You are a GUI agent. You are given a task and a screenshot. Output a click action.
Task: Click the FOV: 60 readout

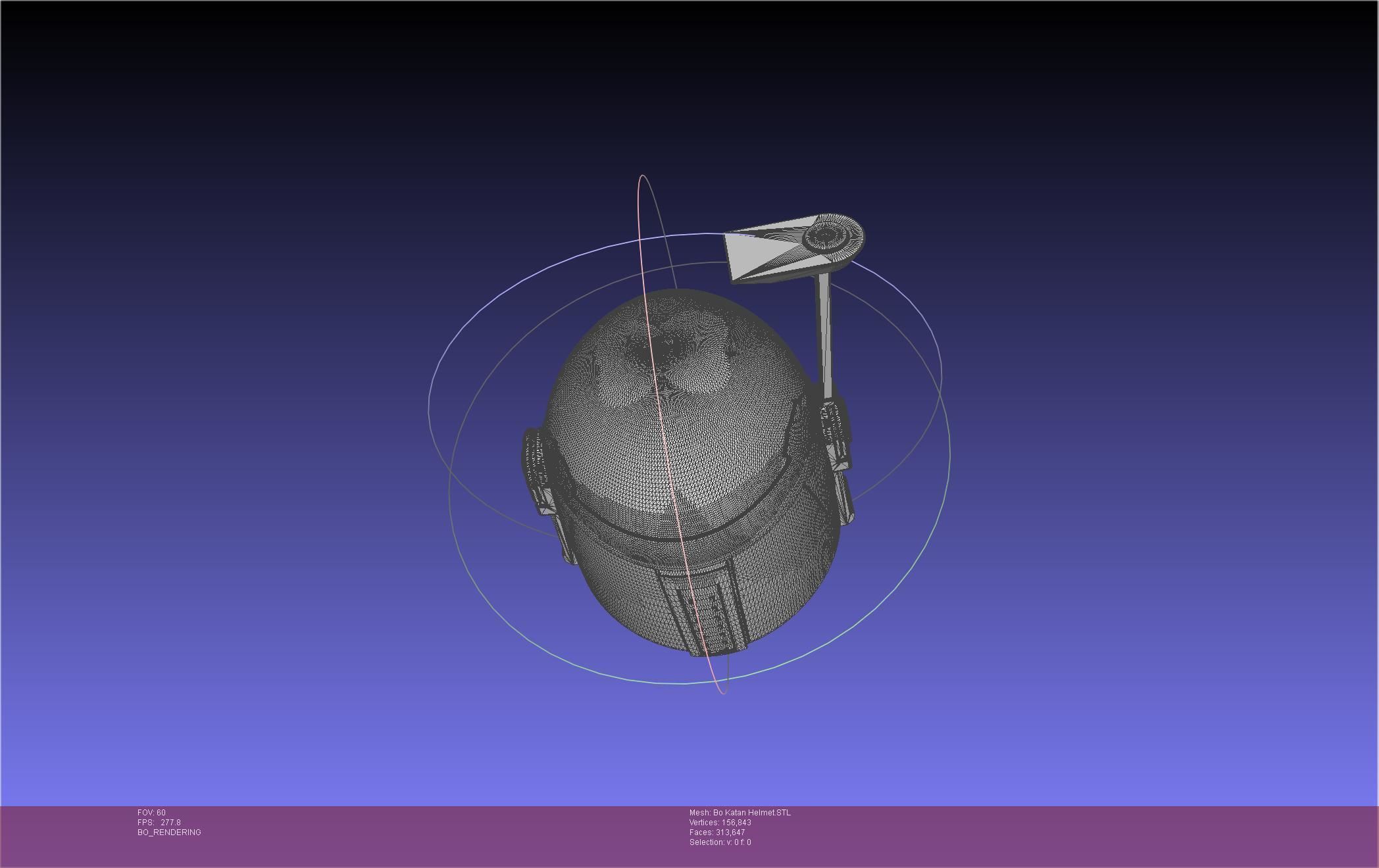click(x=151, y=813)
